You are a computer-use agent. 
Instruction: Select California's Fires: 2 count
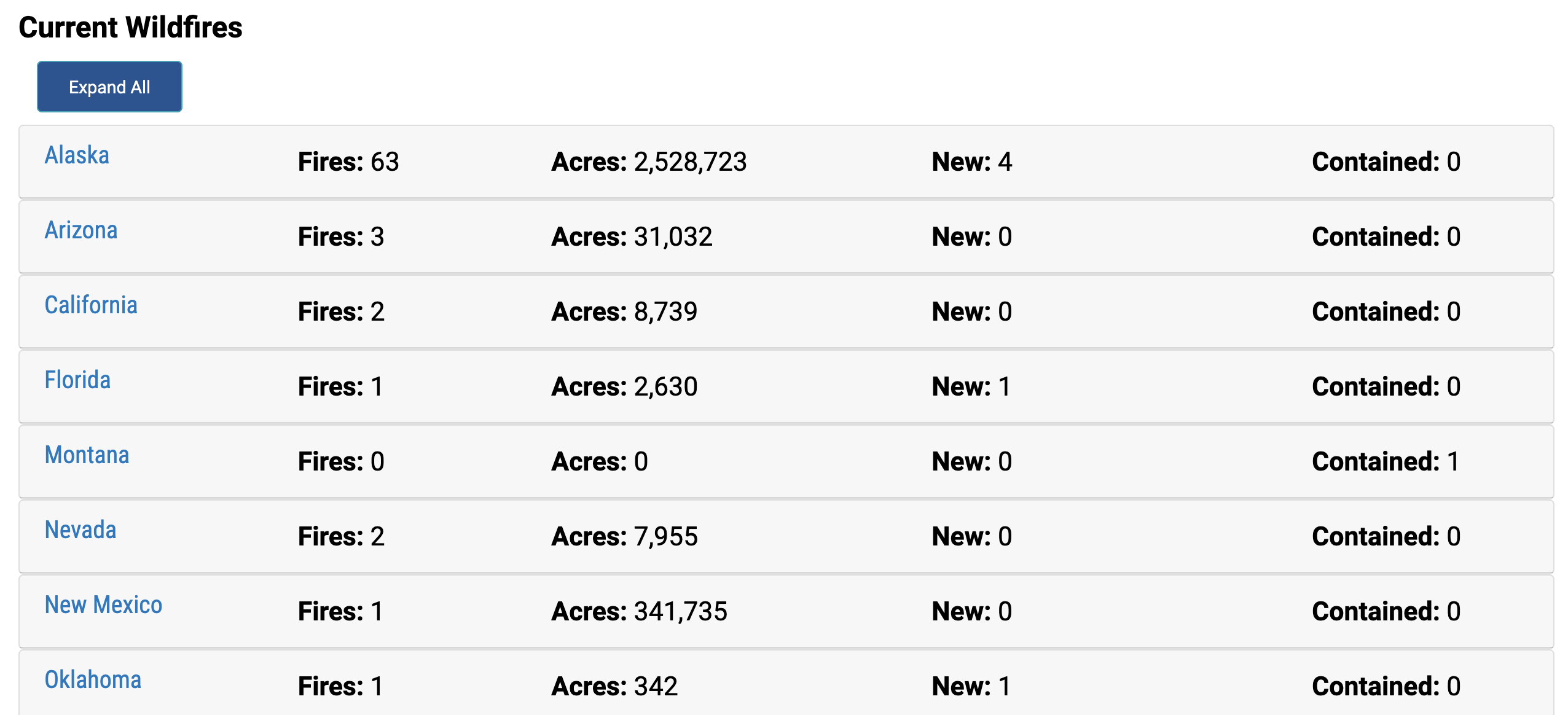tap(341, 311)
